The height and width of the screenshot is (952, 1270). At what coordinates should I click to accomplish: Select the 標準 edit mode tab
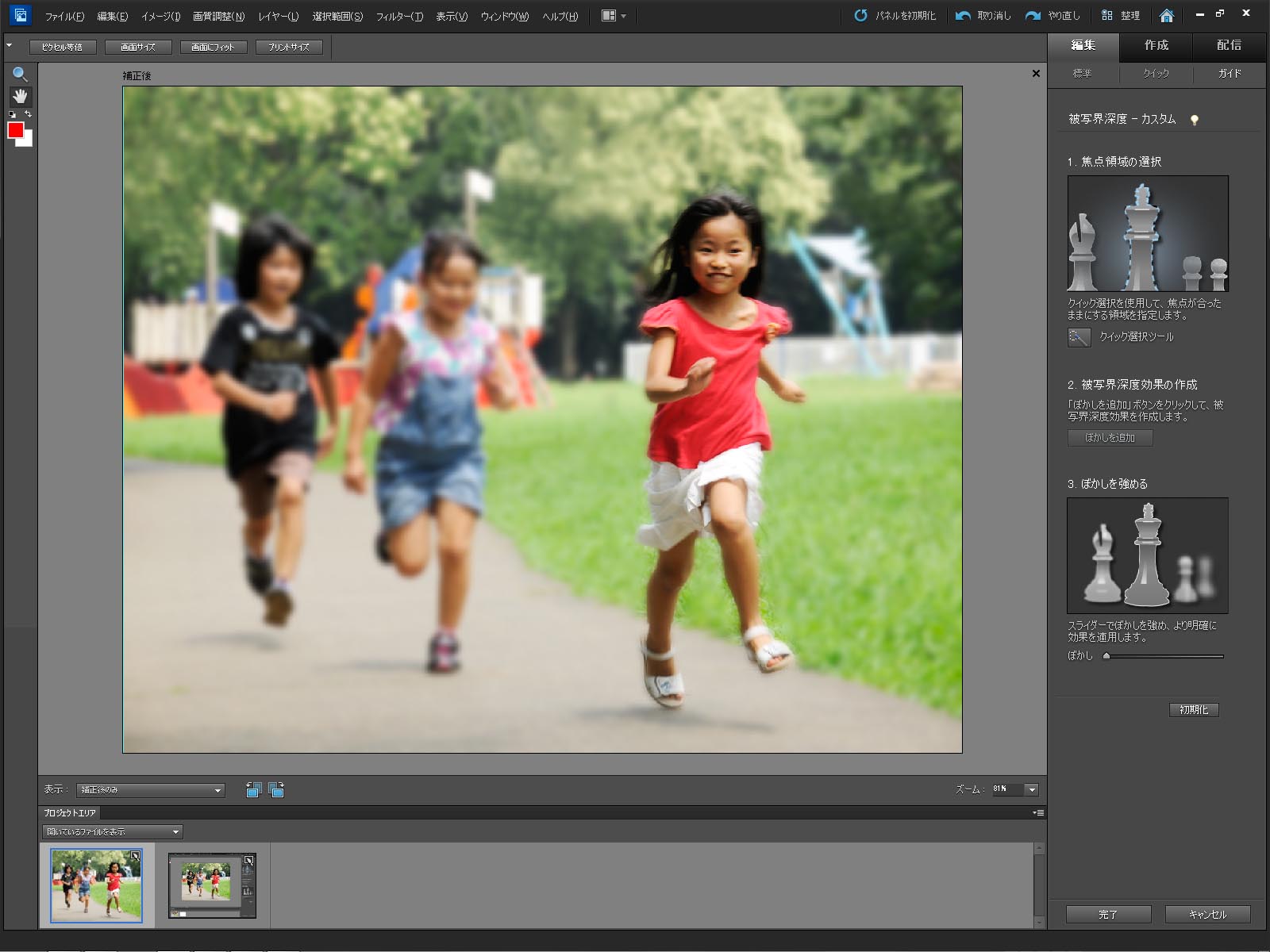(1083, 74)
